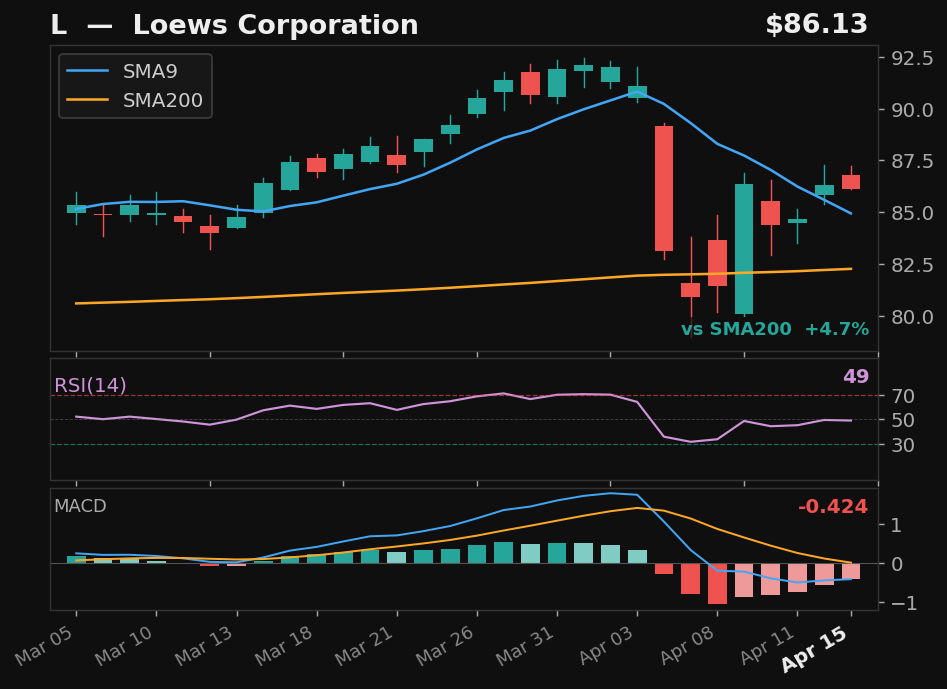
Task: Click the 90.0 price axis label
Action: (x=913, y=110)
